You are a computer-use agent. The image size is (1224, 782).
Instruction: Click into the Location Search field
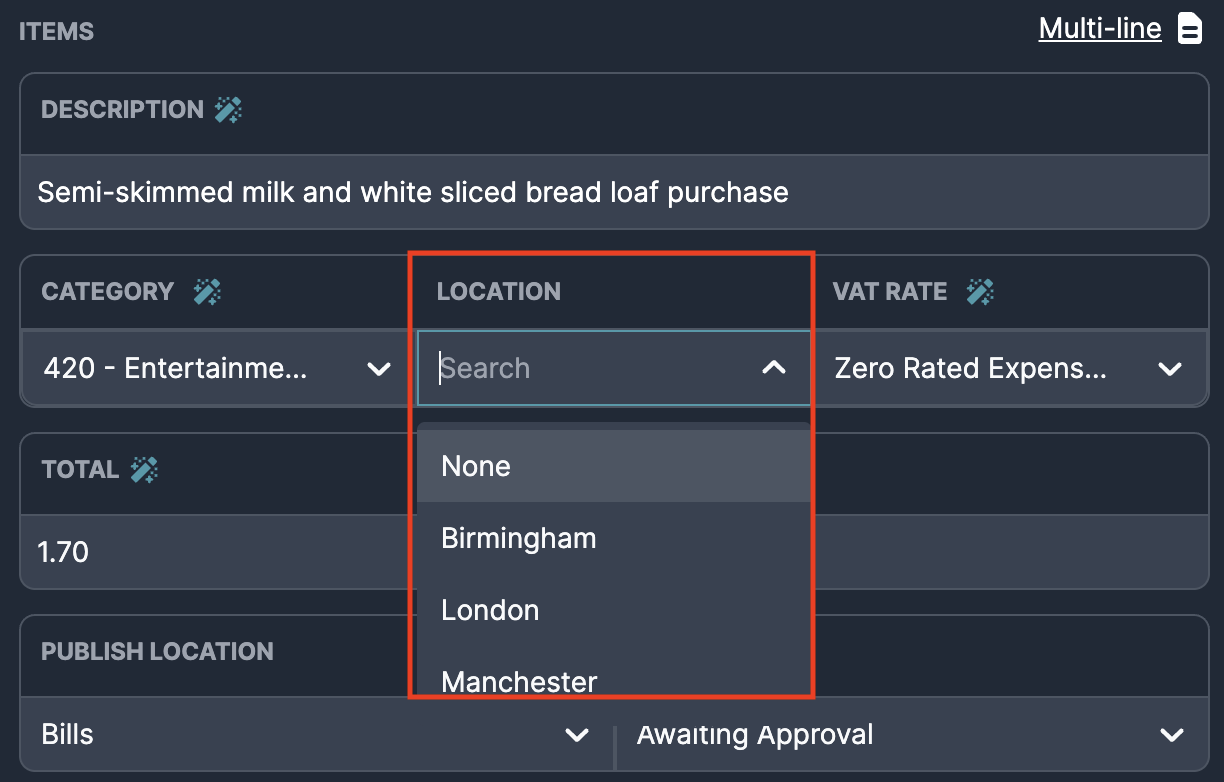(x=590, y=368)
